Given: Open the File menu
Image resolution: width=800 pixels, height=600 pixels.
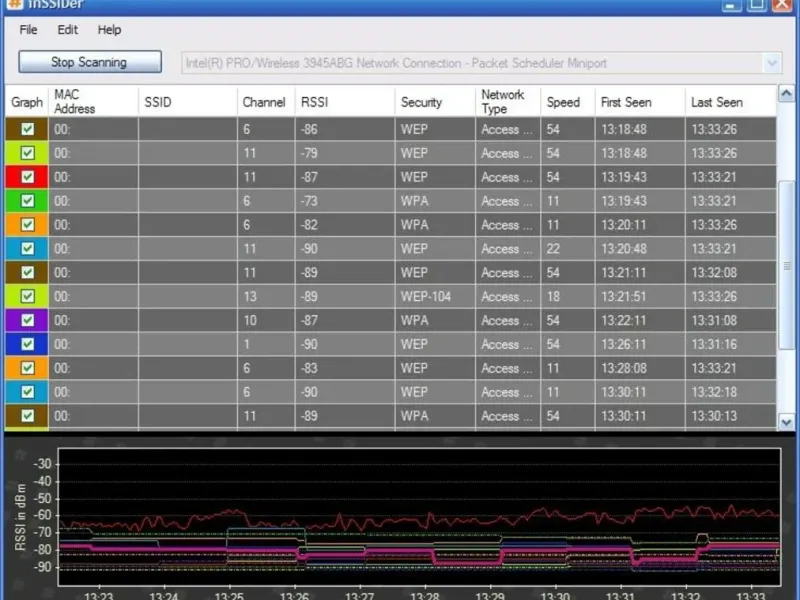Looking at the screenshot, I should [28, 30].
